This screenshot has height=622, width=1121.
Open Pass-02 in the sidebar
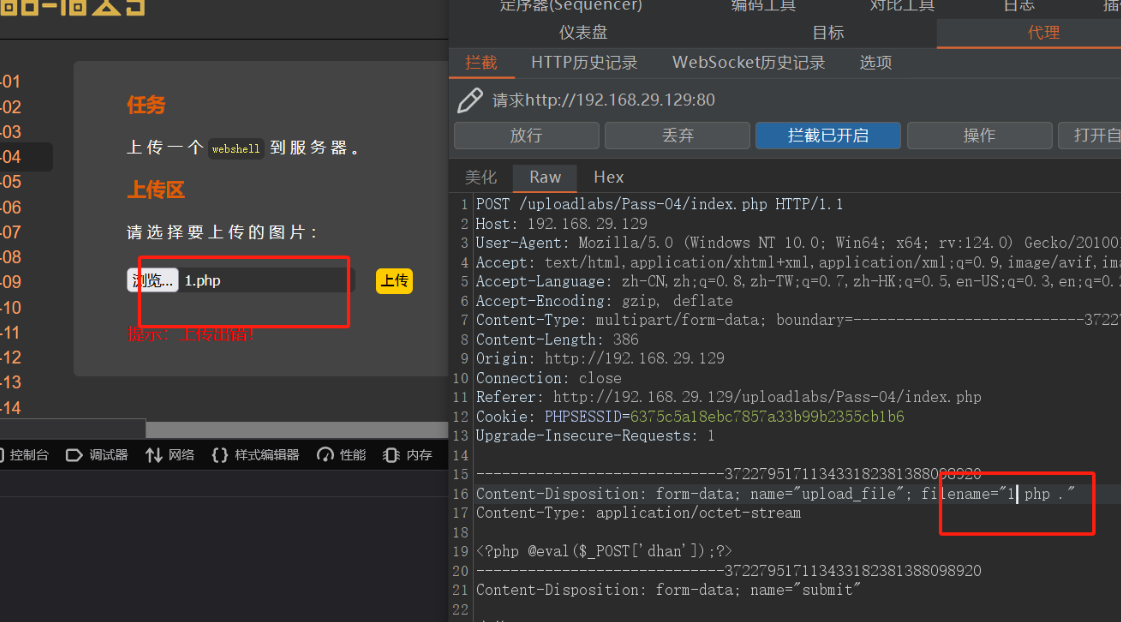[11, 107]
